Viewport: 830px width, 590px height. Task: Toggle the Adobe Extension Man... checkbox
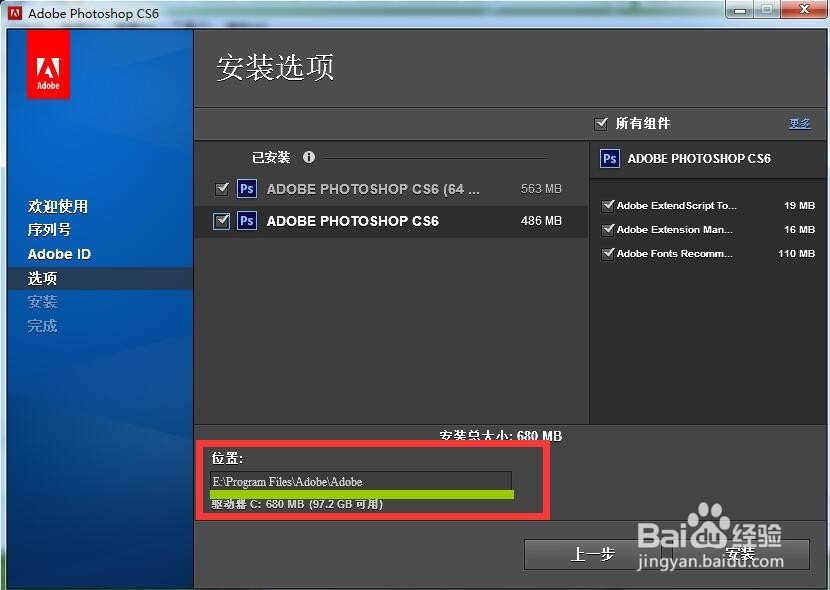point(608,229)
